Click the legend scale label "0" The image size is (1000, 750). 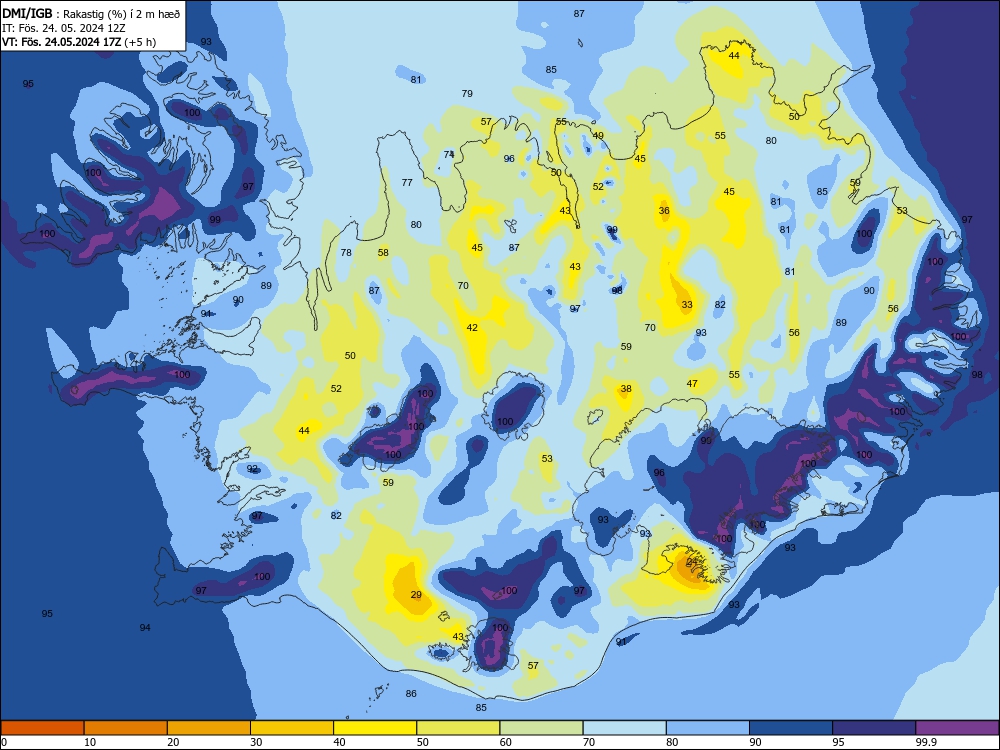coord(4,742)
